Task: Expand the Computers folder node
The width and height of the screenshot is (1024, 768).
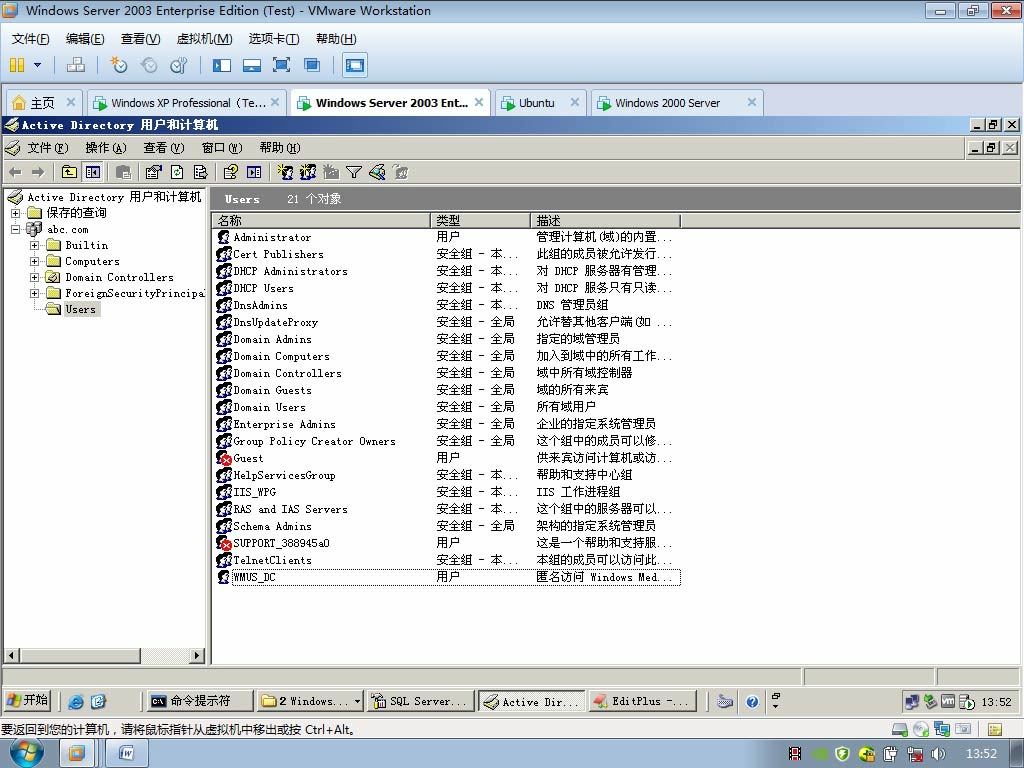Action: pyautogui.click(x=34, y=261)
